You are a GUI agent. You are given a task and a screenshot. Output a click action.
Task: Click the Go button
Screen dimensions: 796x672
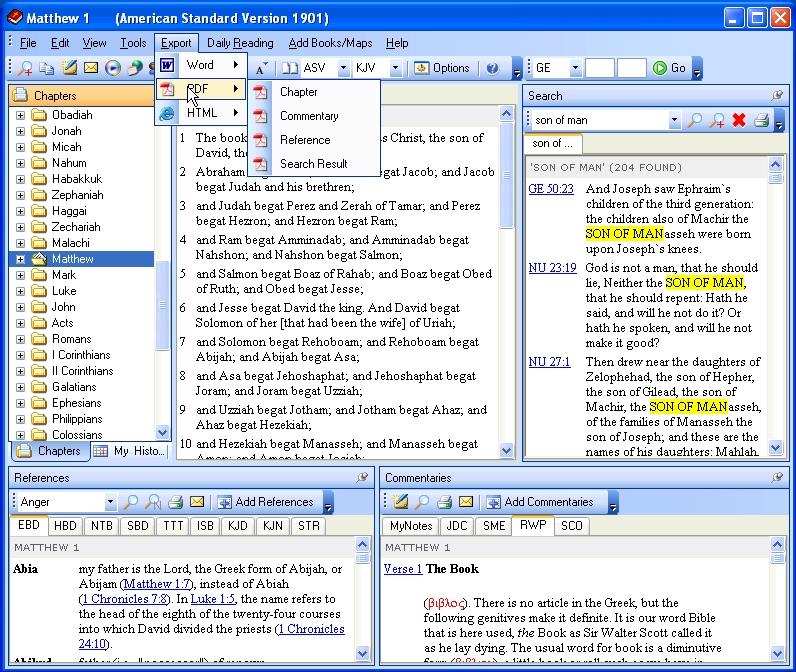669,68
